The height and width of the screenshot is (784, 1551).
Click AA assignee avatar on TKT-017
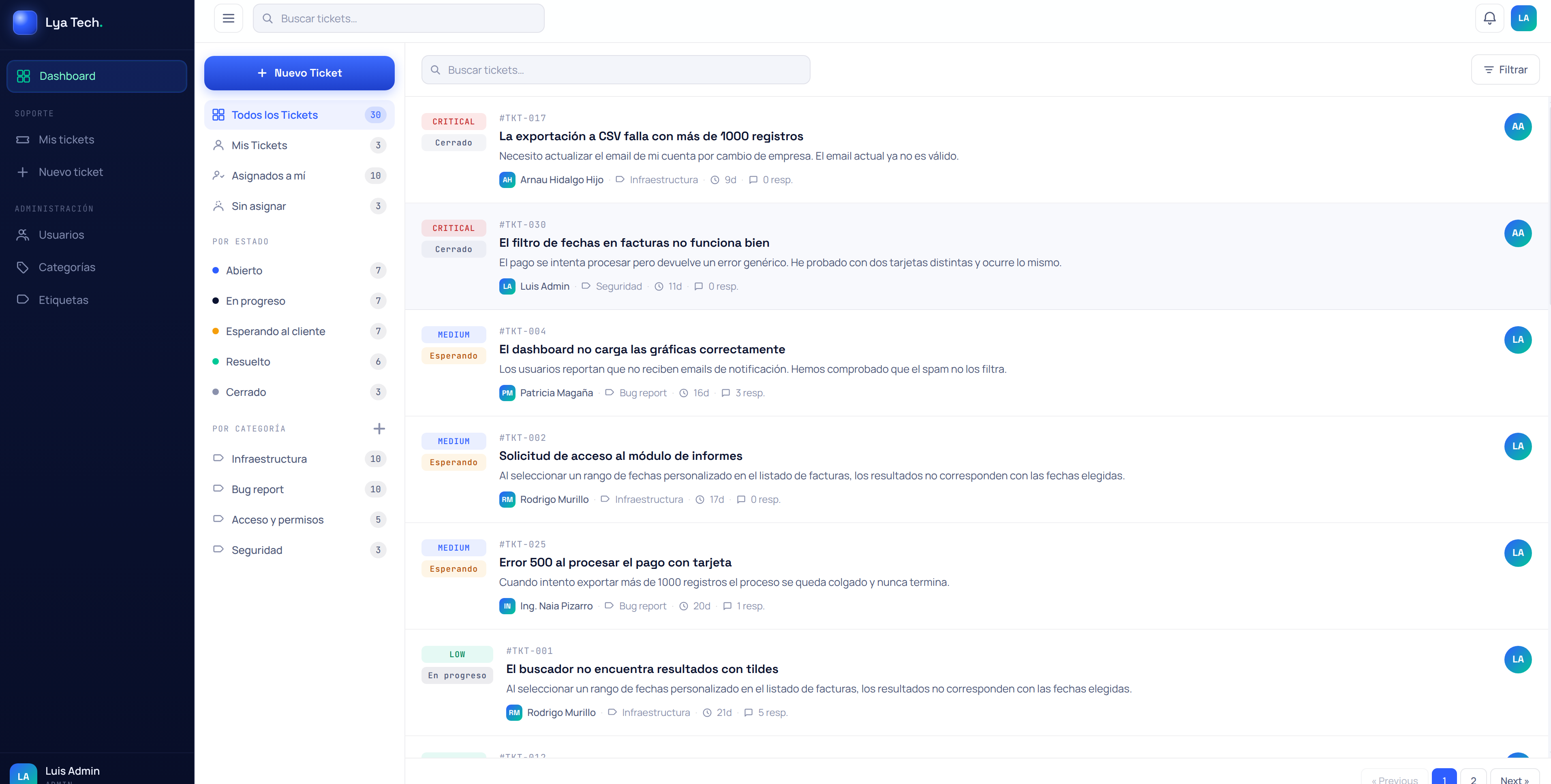coord(1517,126)
